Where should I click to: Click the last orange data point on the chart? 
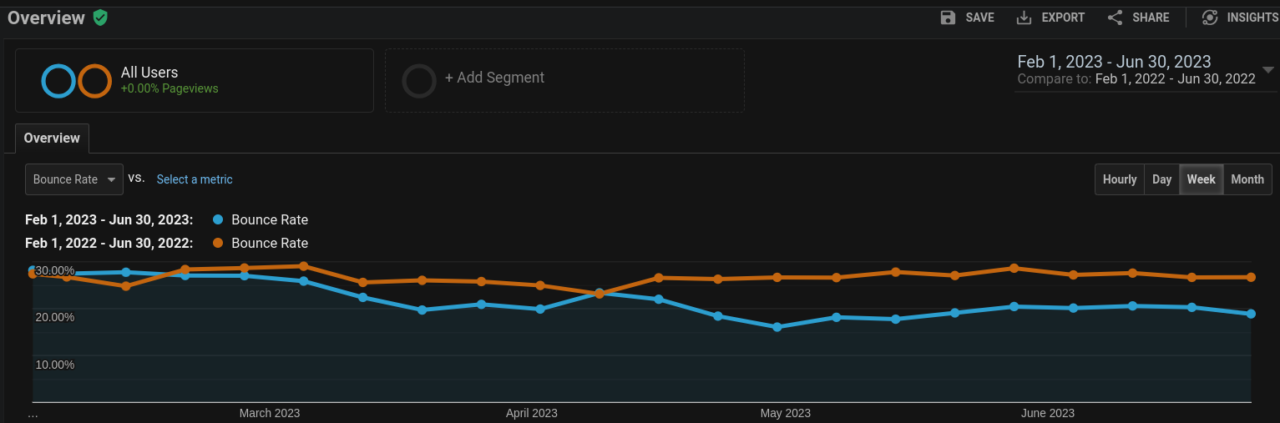(x=1251, y=277)
